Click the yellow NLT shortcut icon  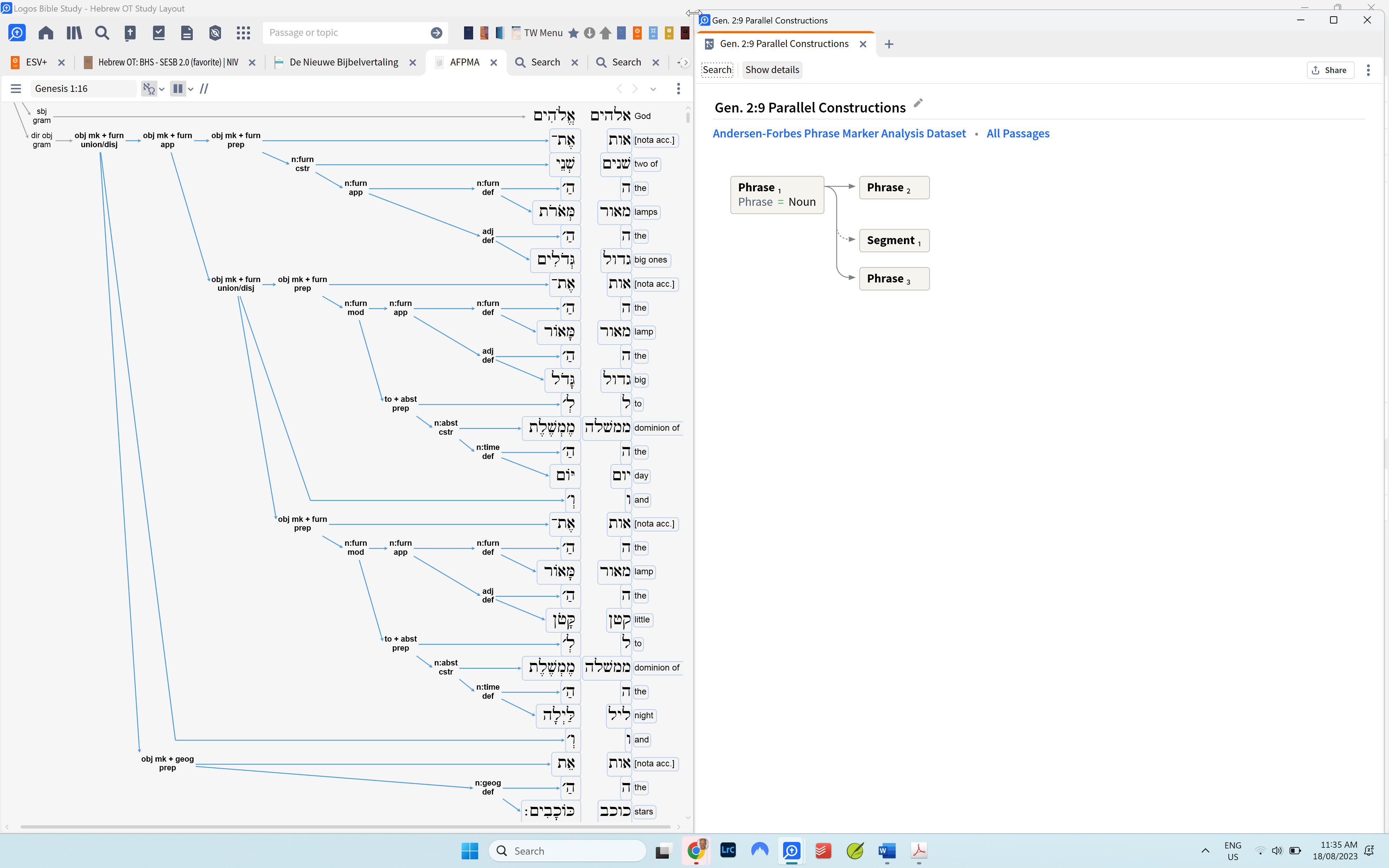click(669, 33)
